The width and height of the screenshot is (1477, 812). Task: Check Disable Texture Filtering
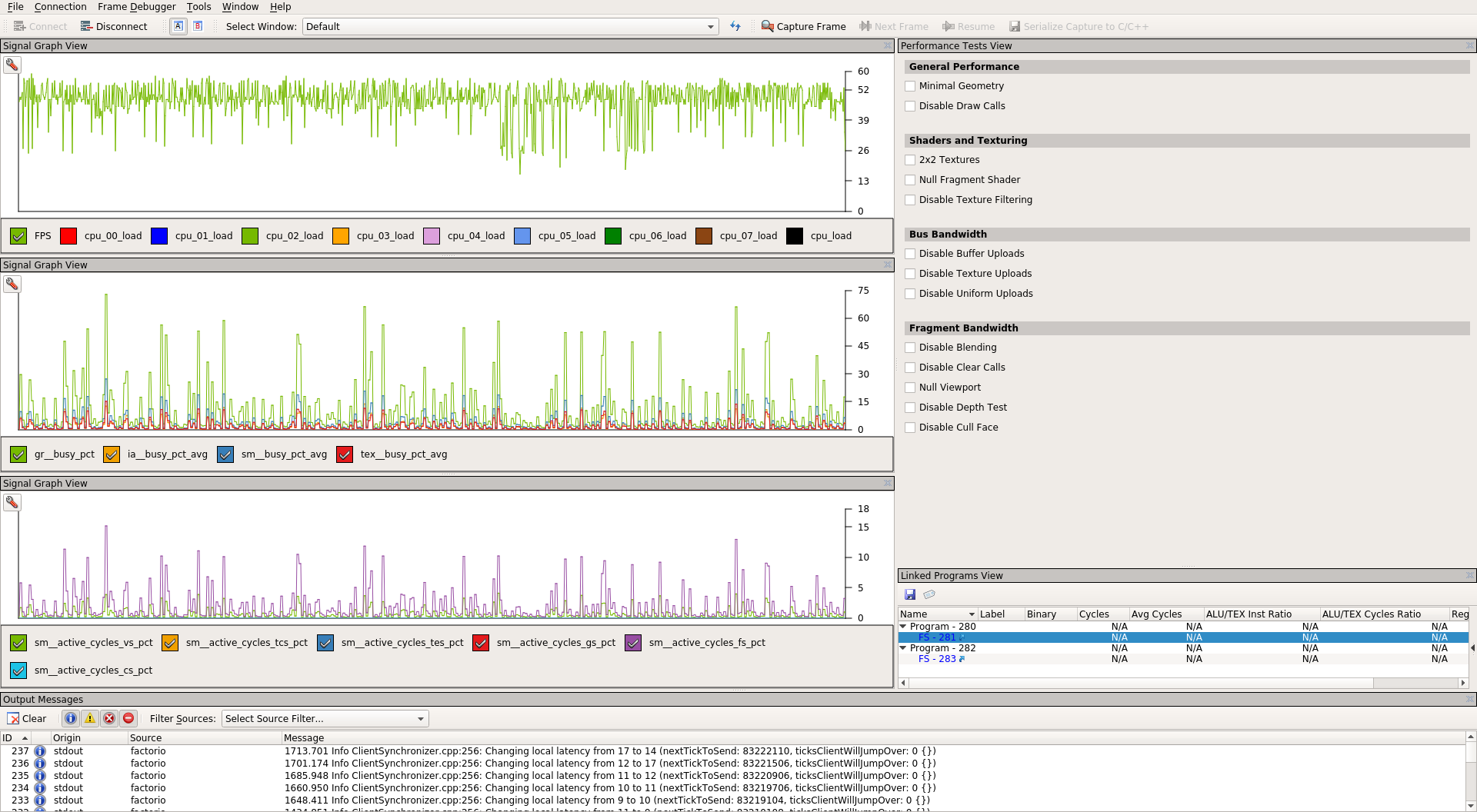(911, 200)
